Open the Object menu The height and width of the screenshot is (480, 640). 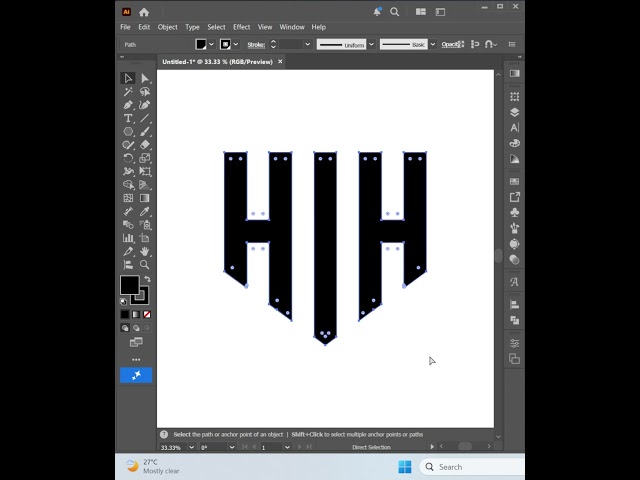tap(167, 27)
